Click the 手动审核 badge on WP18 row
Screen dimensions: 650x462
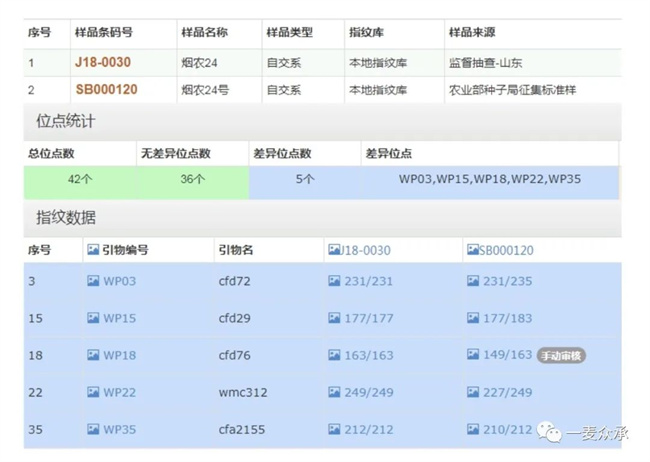pyautogui.click(x=561, y=355)
